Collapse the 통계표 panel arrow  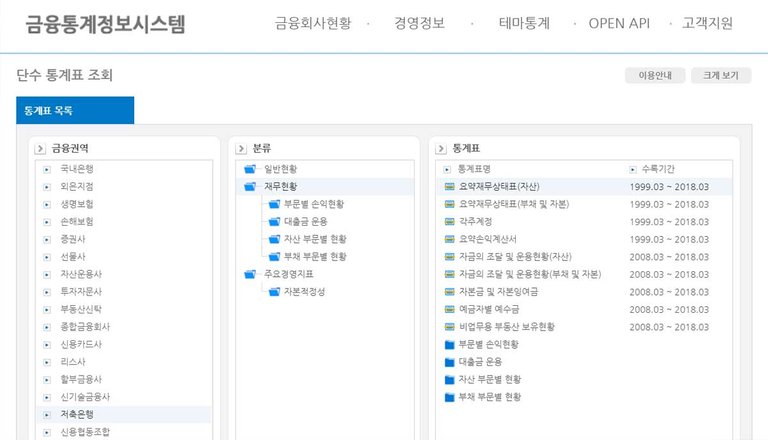(x=441, y=148)
